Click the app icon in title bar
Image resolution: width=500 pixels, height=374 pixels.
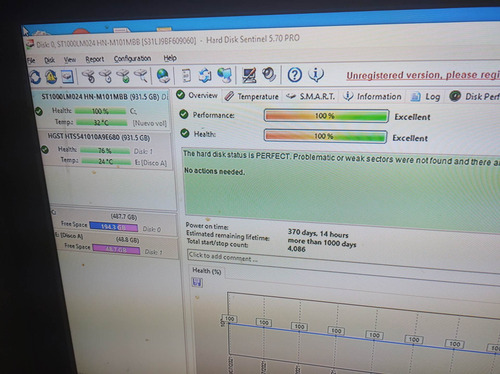[x=30, y=45]
